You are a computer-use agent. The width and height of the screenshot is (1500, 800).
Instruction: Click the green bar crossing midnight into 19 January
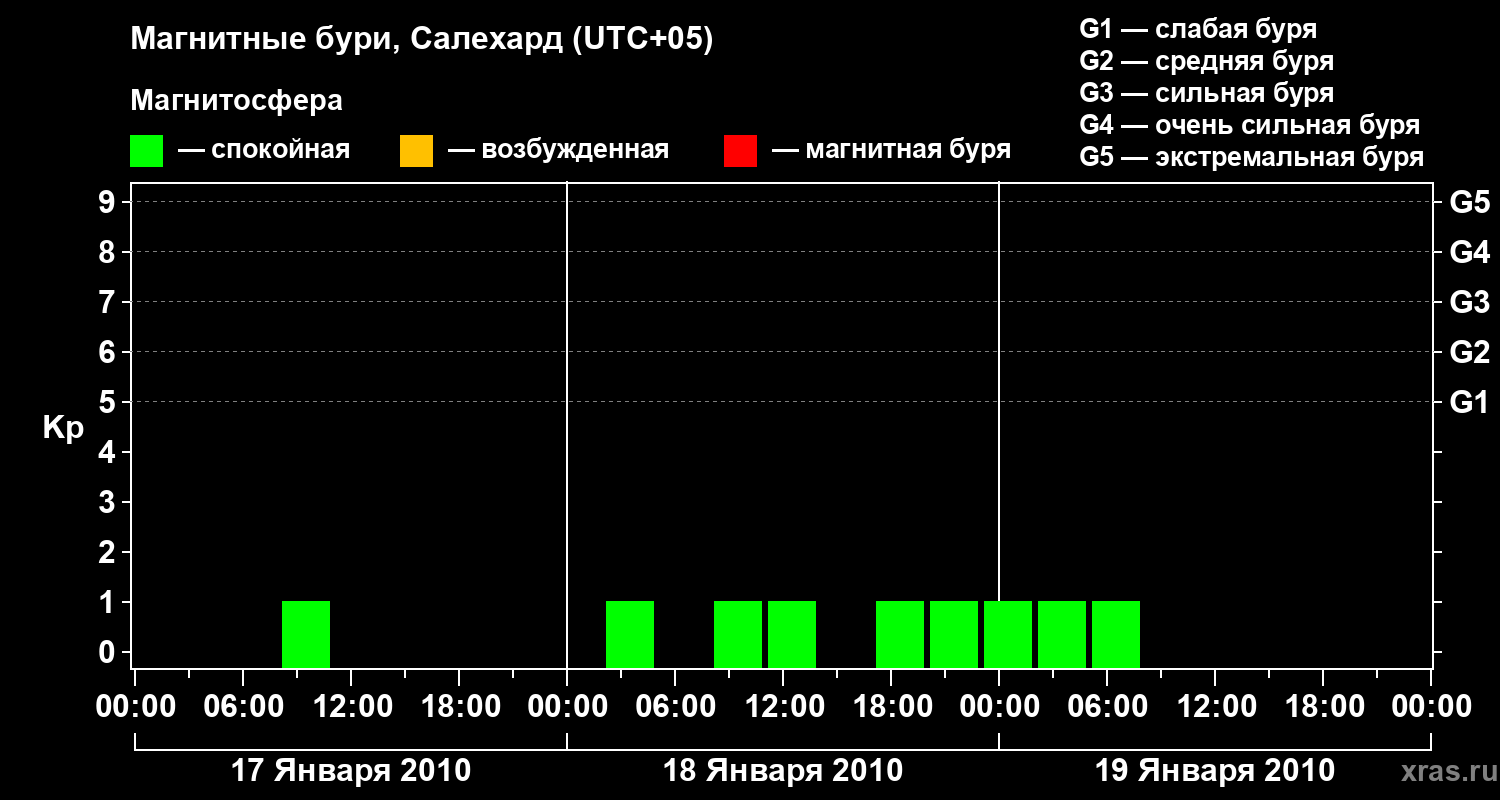[1008, 634]
